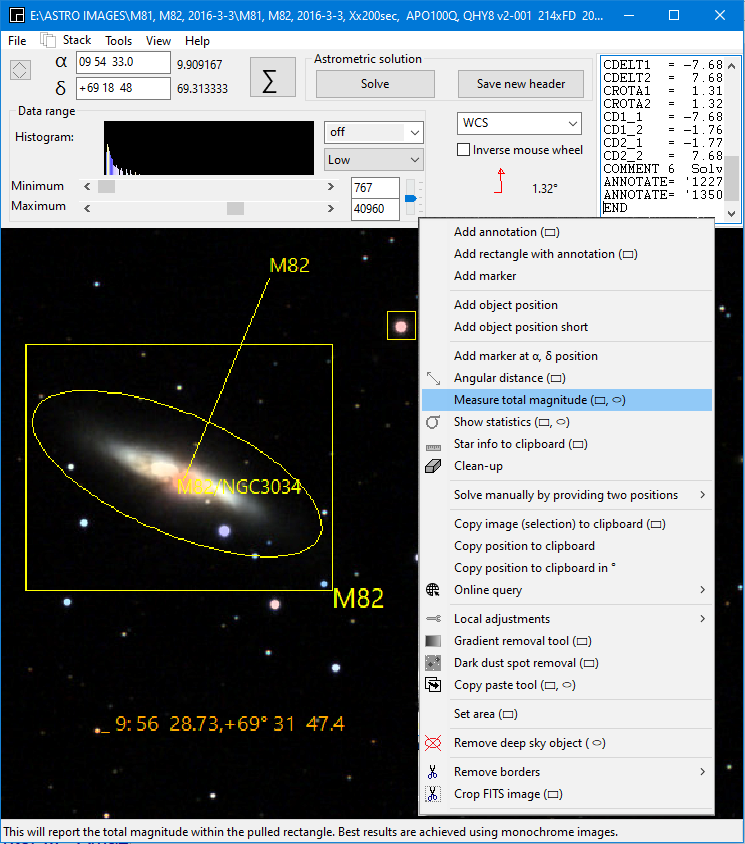Click the Maximum slider right arrow
Image resolution: width=745 pixels, height=844 pixels.
[331, 208]
